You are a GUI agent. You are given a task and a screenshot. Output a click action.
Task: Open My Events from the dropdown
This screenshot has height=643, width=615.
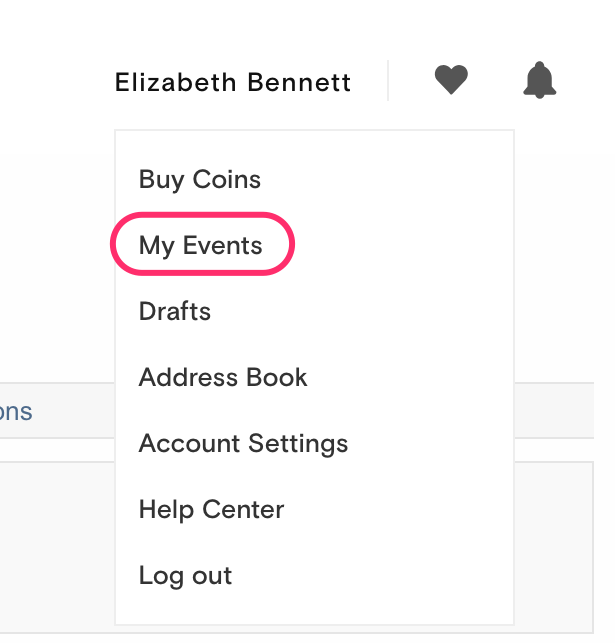click(x=200, y=245)
